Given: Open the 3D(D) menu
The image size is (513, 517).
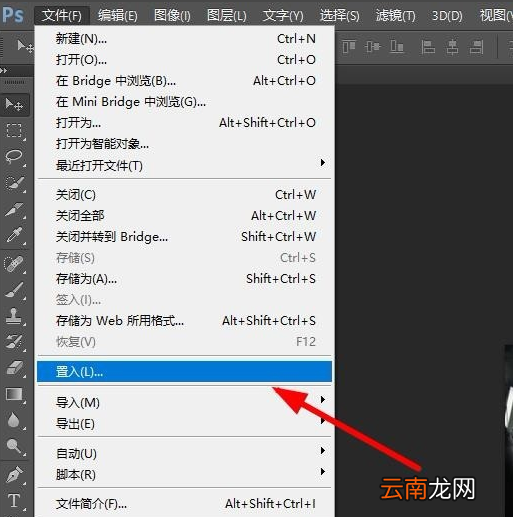Looking at the screenshot, I should click(x=447, y=16).
